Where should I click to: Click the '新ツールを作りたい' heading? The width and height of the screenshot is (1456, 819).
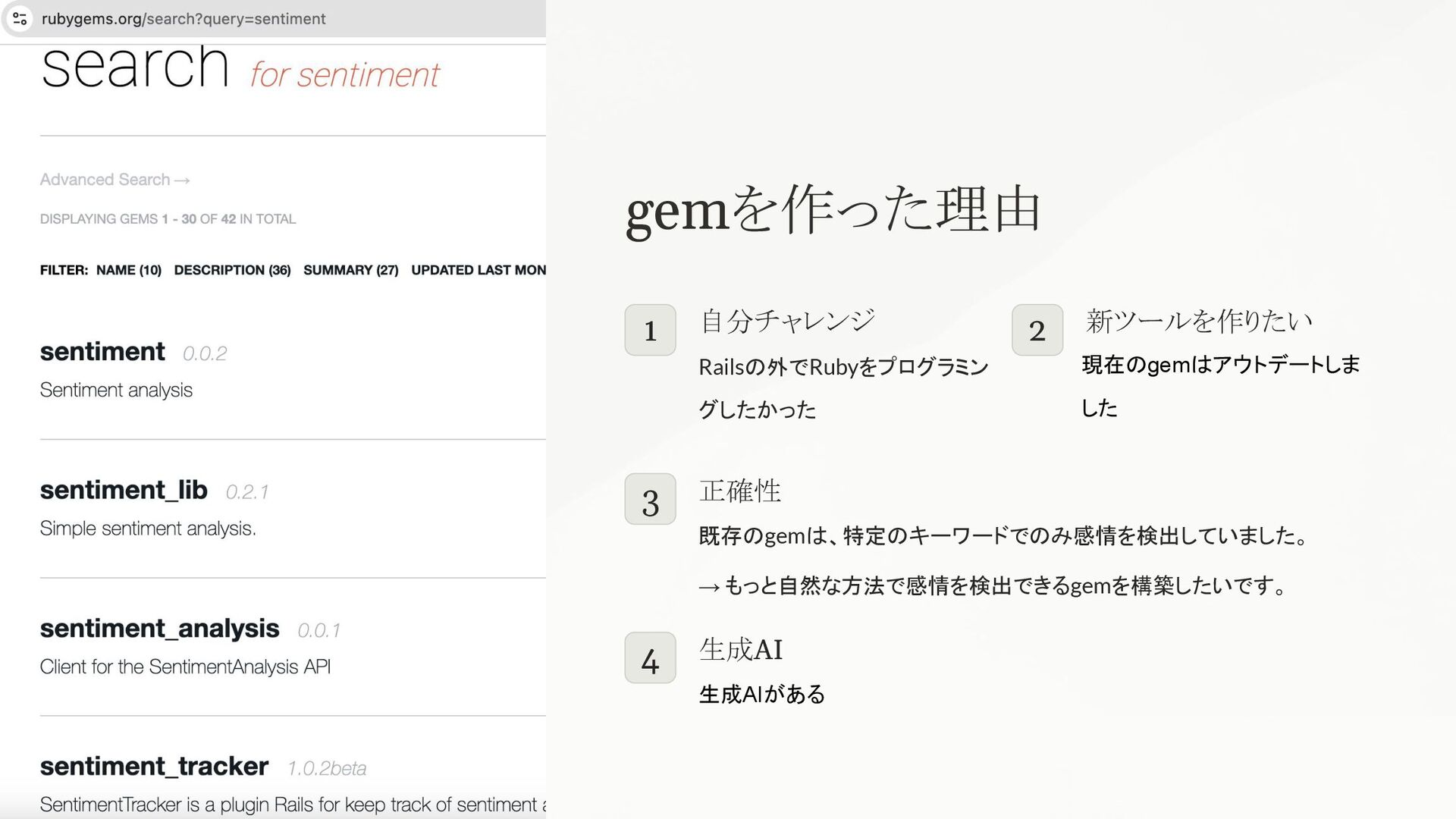(x=1198, y=321)
